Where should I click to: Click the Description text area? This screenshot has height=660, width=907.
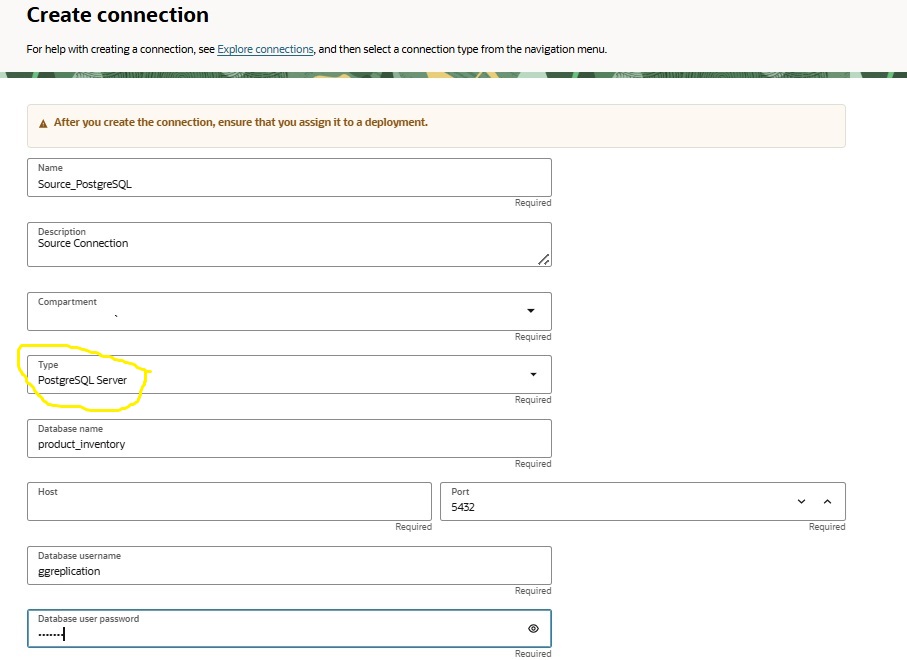[289, 245]
